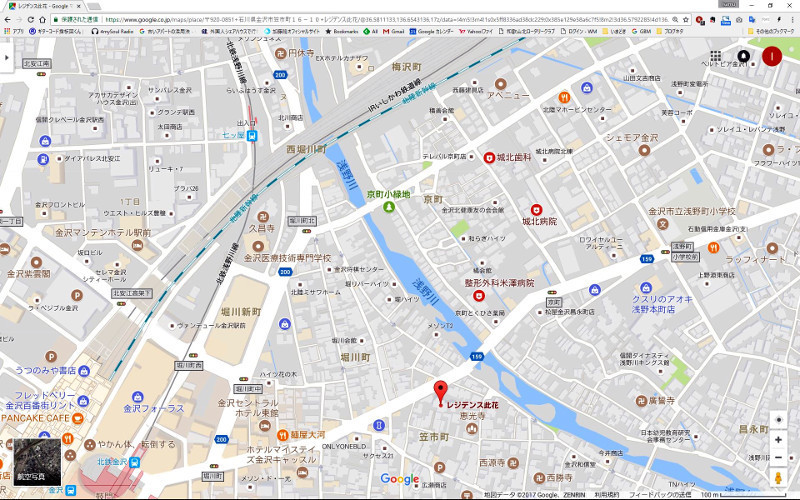Select ホテルマイステイズ金沢キャッスル hotel marker
The image size is (800, 500).
(x=303, y=473)
